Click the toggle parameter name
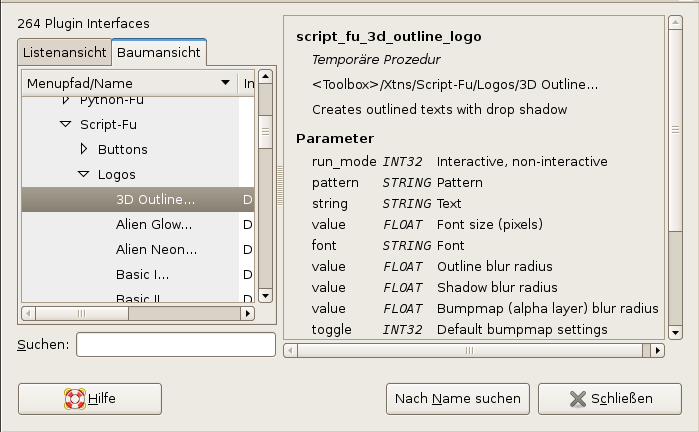Screen dimensions: 699x432 tap(332, 329)
